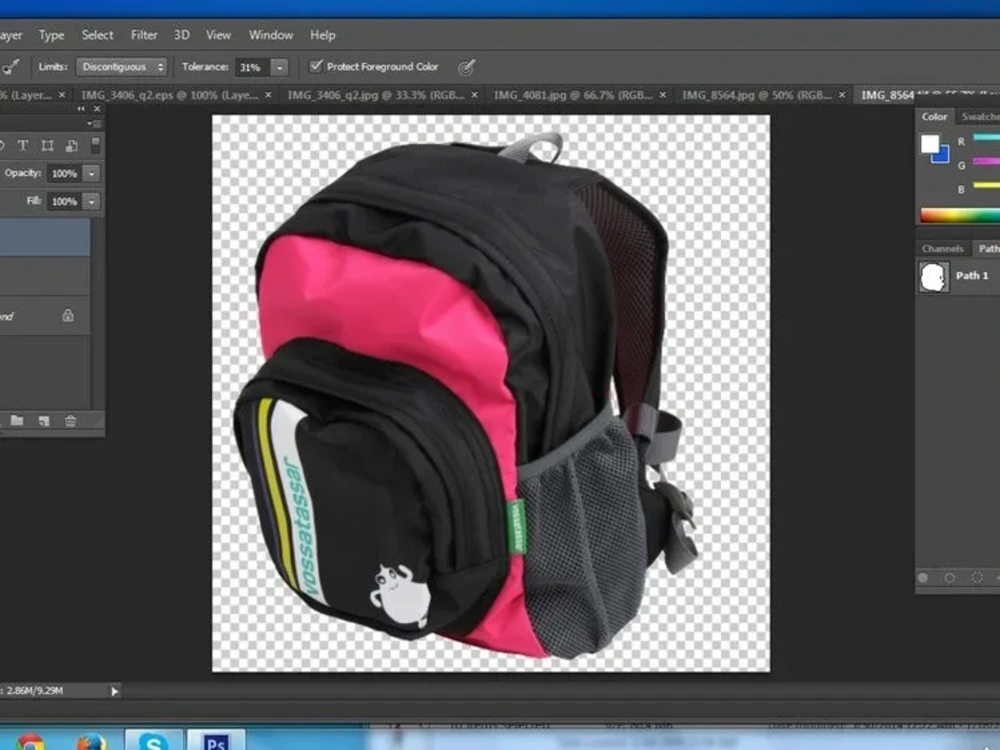Viewport: 1000px width, 750px height.
Task: Switch to IMG_4081.jpg document tab
Action: pos(573,95)
